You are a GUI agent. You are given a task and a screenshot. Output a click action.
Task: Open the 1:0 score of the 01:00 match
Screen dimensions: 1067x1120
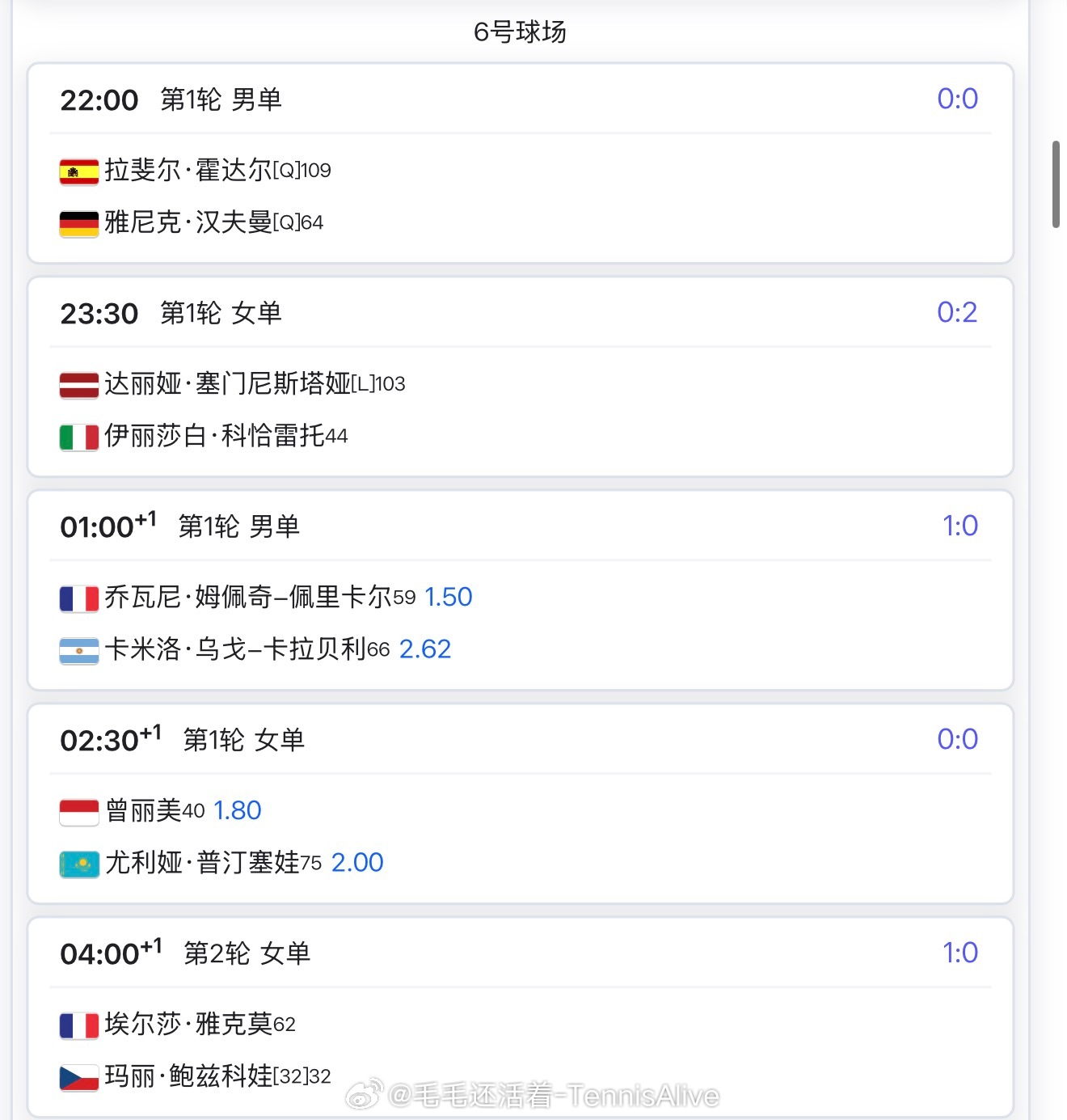coord(960,526)
